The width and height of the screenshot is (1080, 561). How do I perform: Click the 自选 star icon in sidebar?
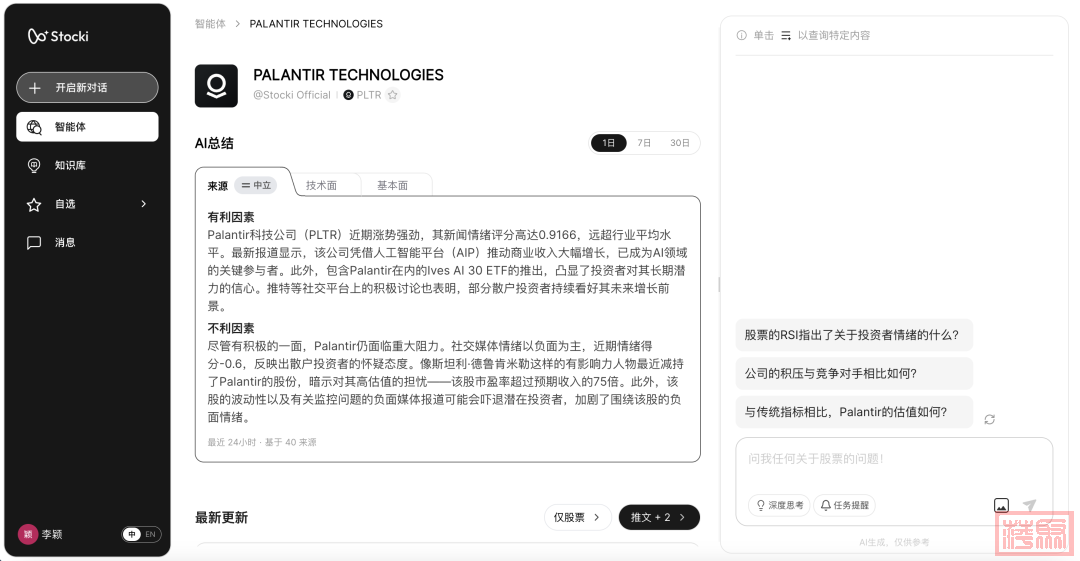point(34,205)
